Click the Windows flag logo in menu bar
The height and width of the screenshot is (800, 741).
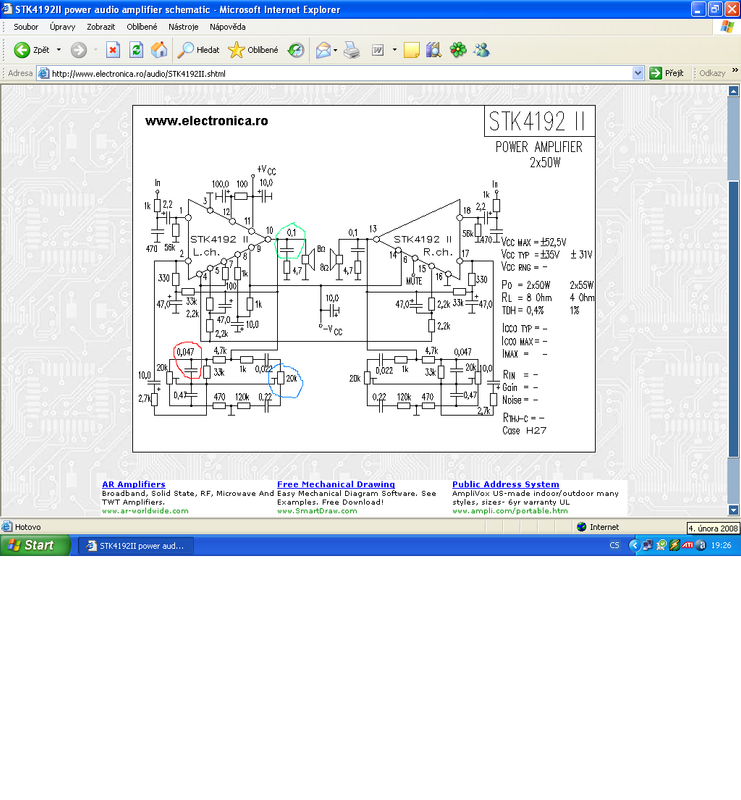click(x=727, y=27)
